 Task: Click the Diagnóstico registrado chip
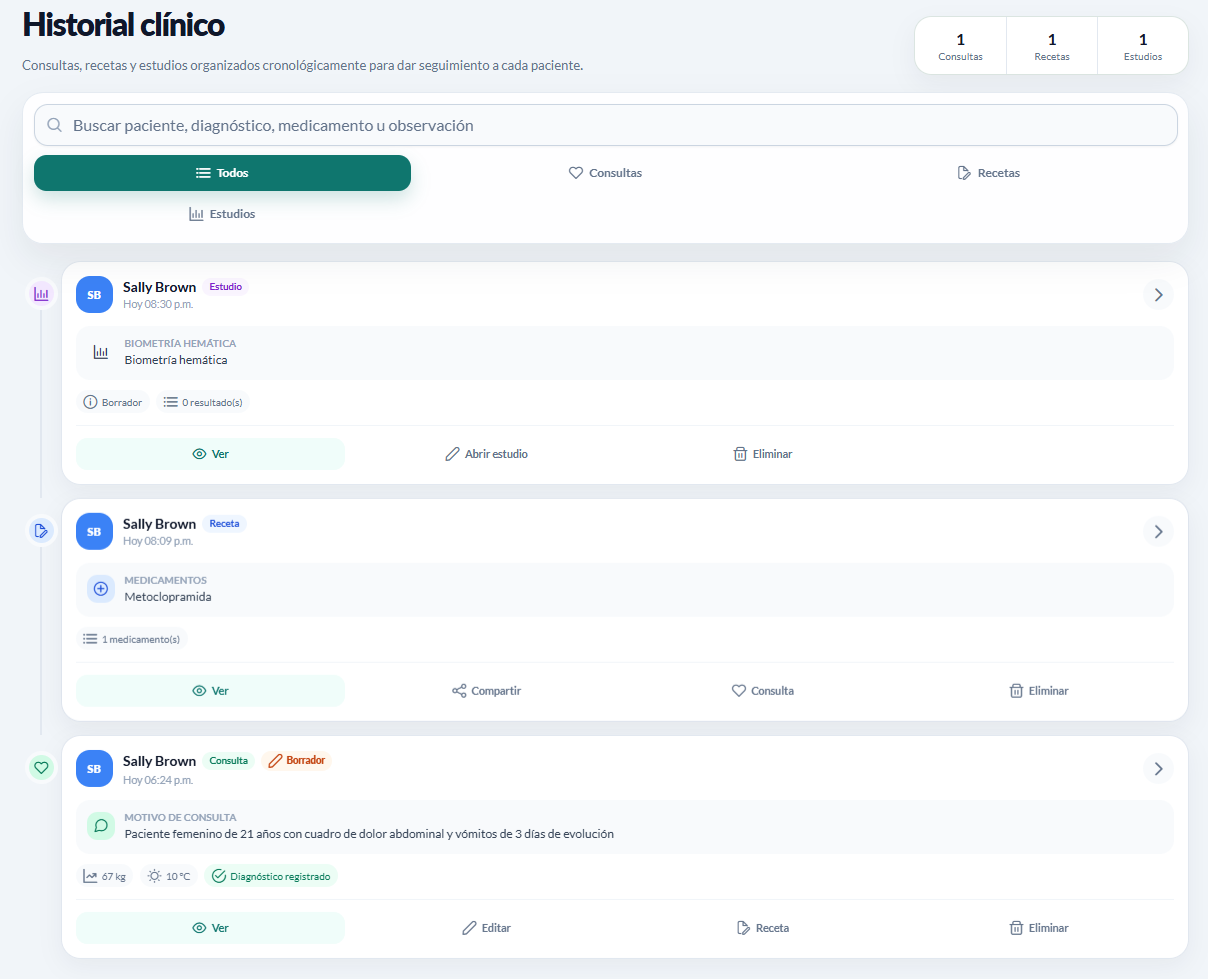(x=271, y=876)
